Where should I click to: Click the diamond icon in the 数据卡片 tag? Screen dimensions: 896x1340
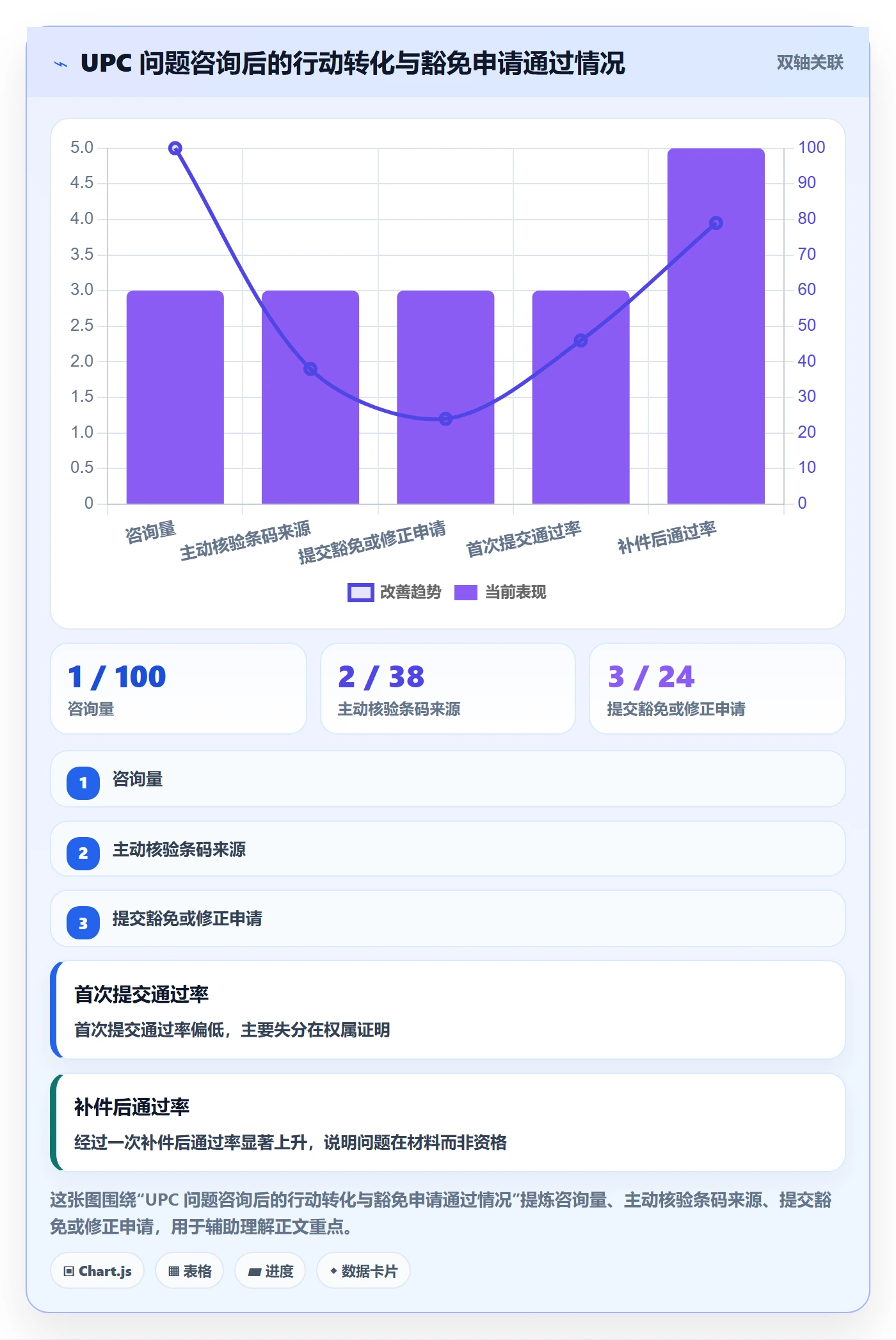pyautogui.click(x=333, y=1271)
